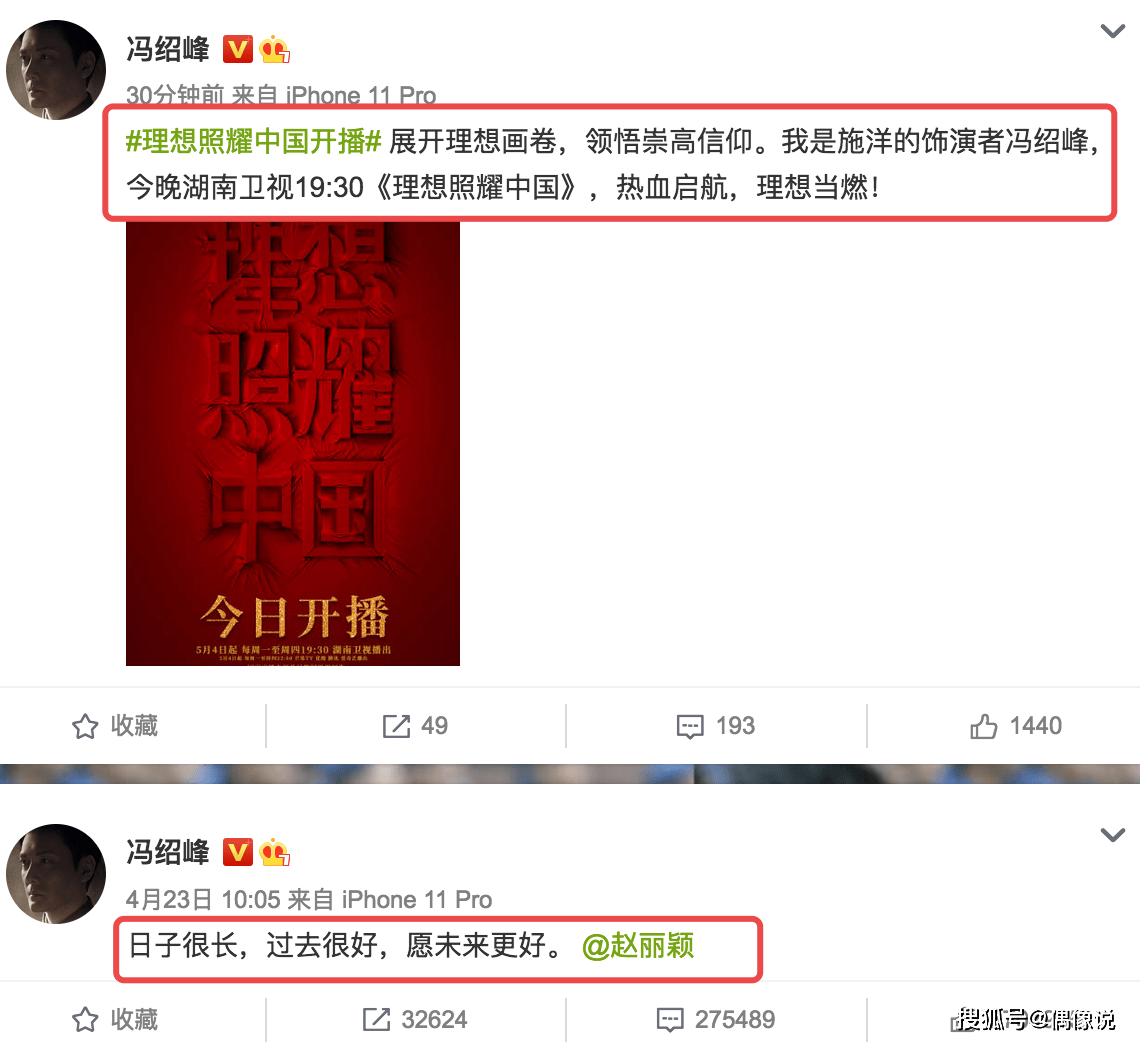
Task: Click the second post's profile avatar
Action: (x=56, y=874)
